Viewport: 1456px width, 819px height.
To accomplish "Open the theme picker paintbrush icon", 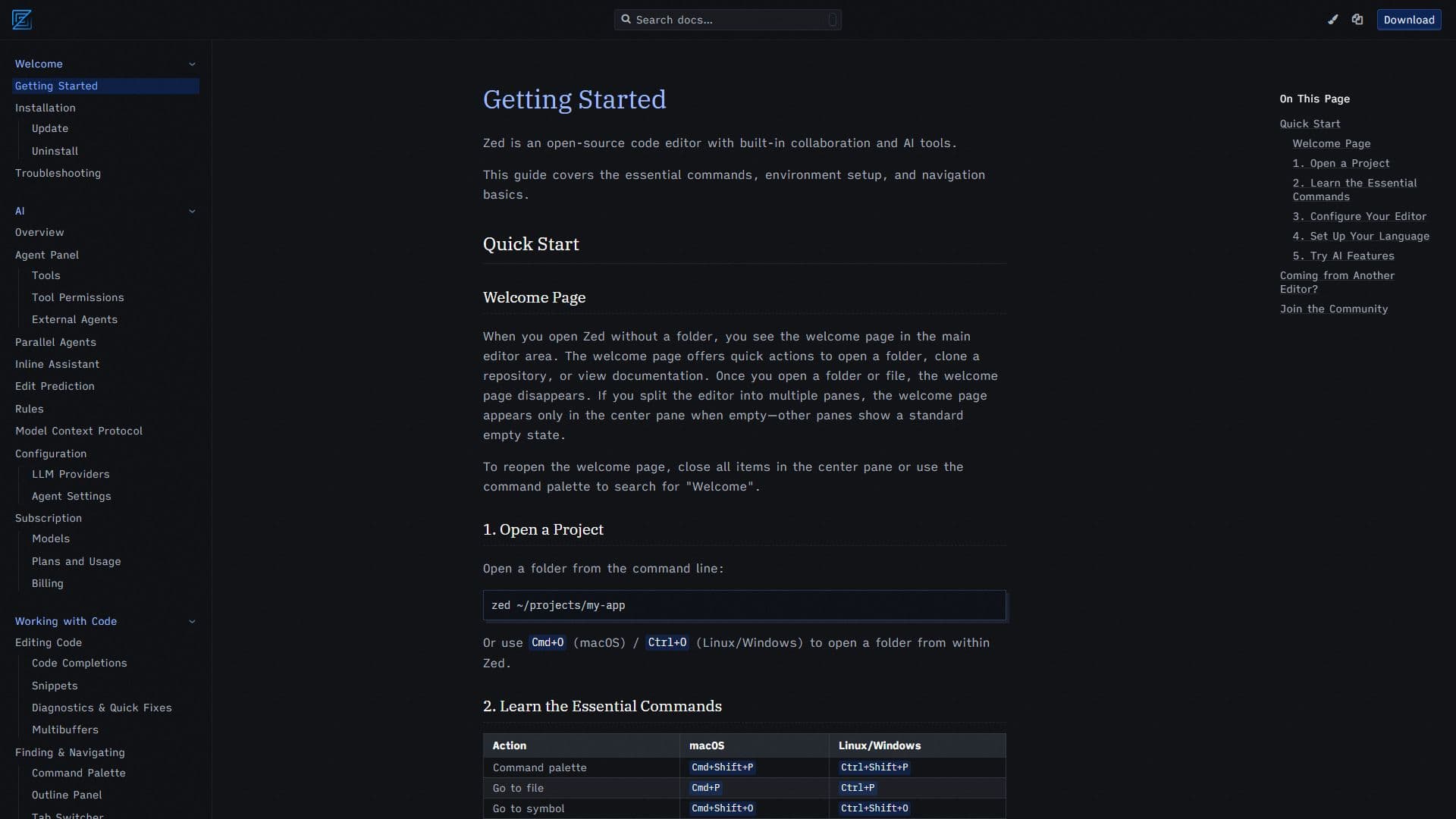I will 1333,20.
